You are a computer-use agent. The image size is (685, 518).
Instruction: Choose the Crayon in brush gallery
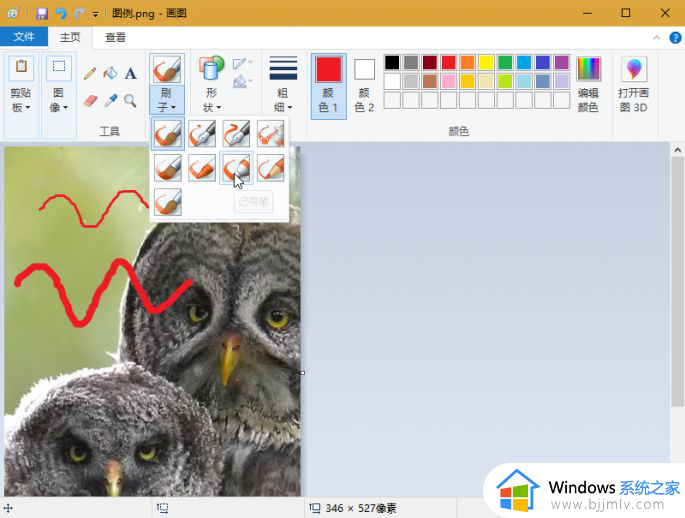202,168
